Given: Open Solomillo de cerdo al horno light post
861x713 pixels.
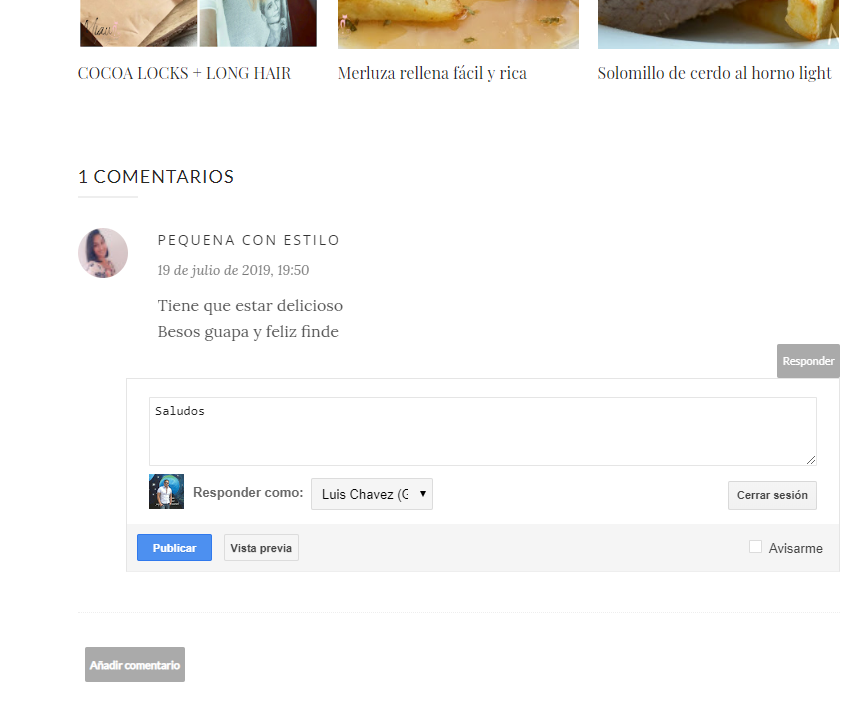Looking at the screenshot, I should (714, 73).
